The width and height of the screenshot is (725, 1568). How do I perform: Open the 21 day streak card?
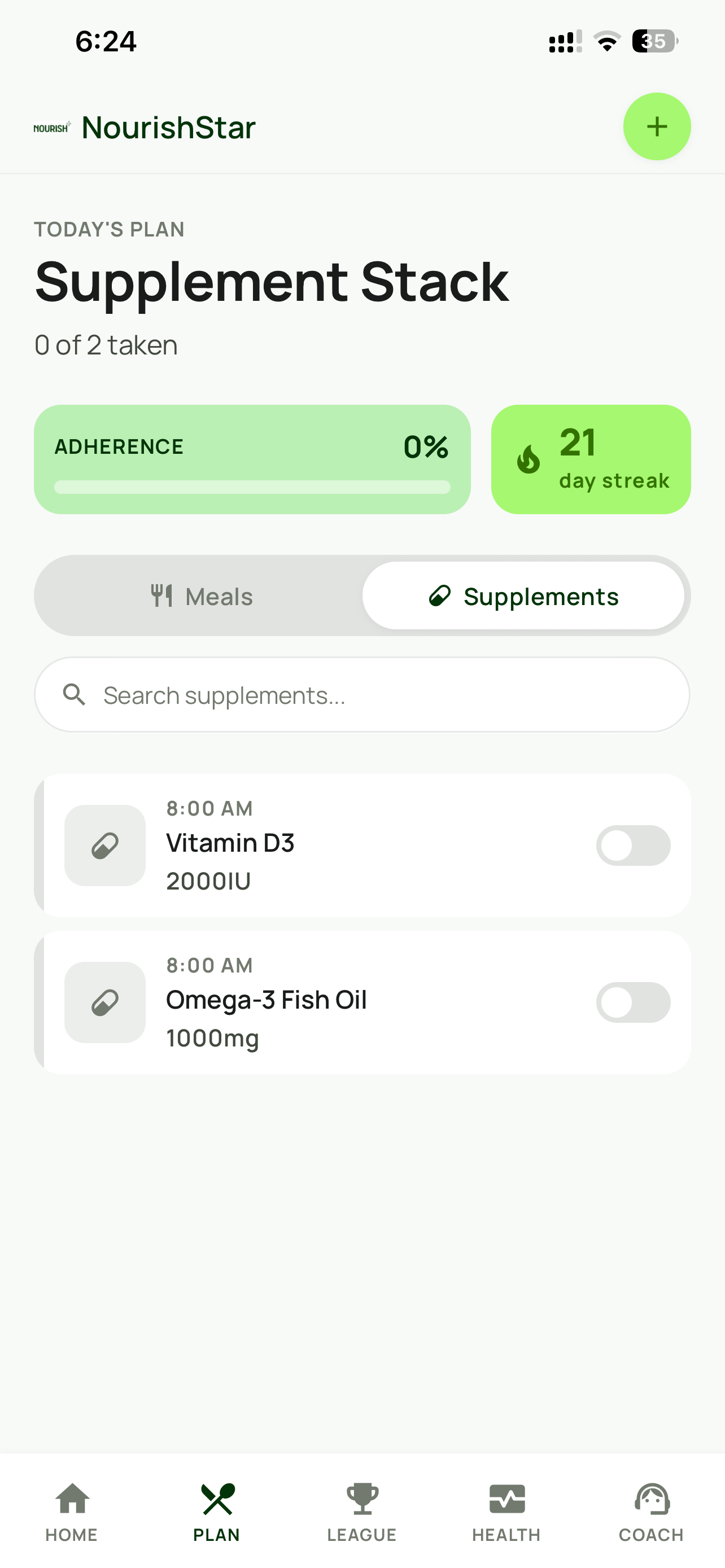(x=591, y=459)
